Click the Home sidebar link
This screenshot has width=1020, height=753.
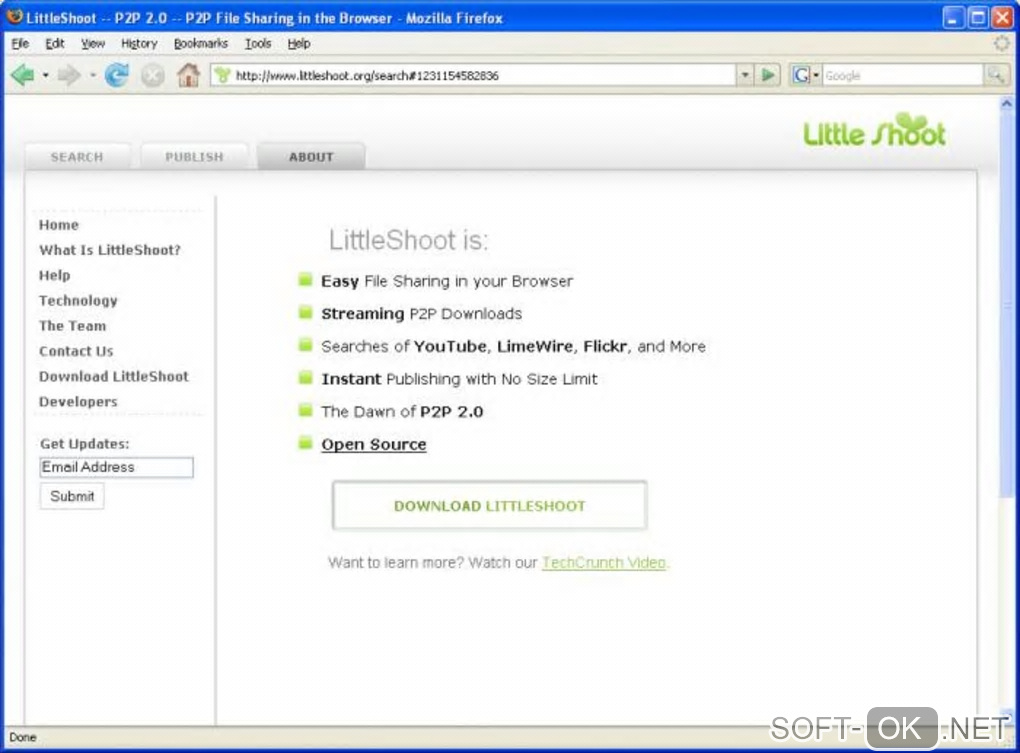[x=59, y=225]
